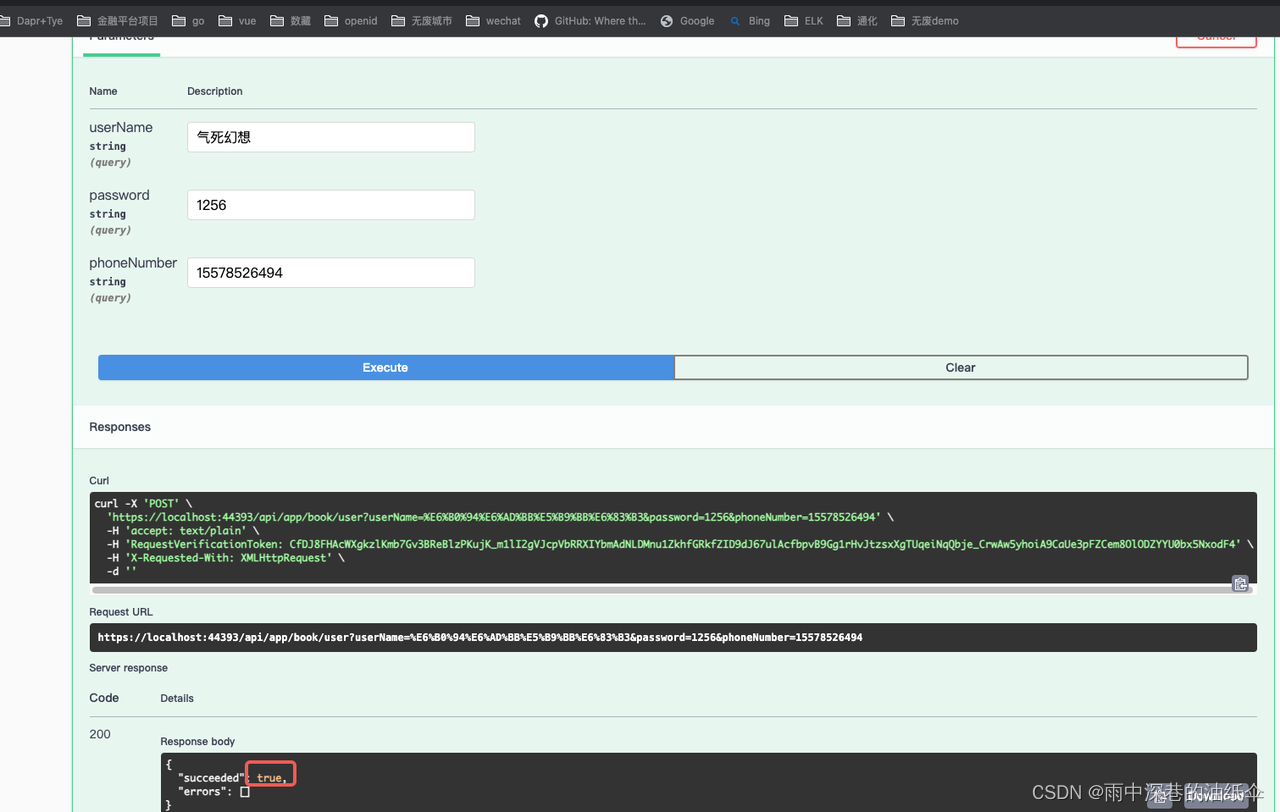Click the Clear button
Viewport: 1280px width, 812px height.
(x=961, y=368)
